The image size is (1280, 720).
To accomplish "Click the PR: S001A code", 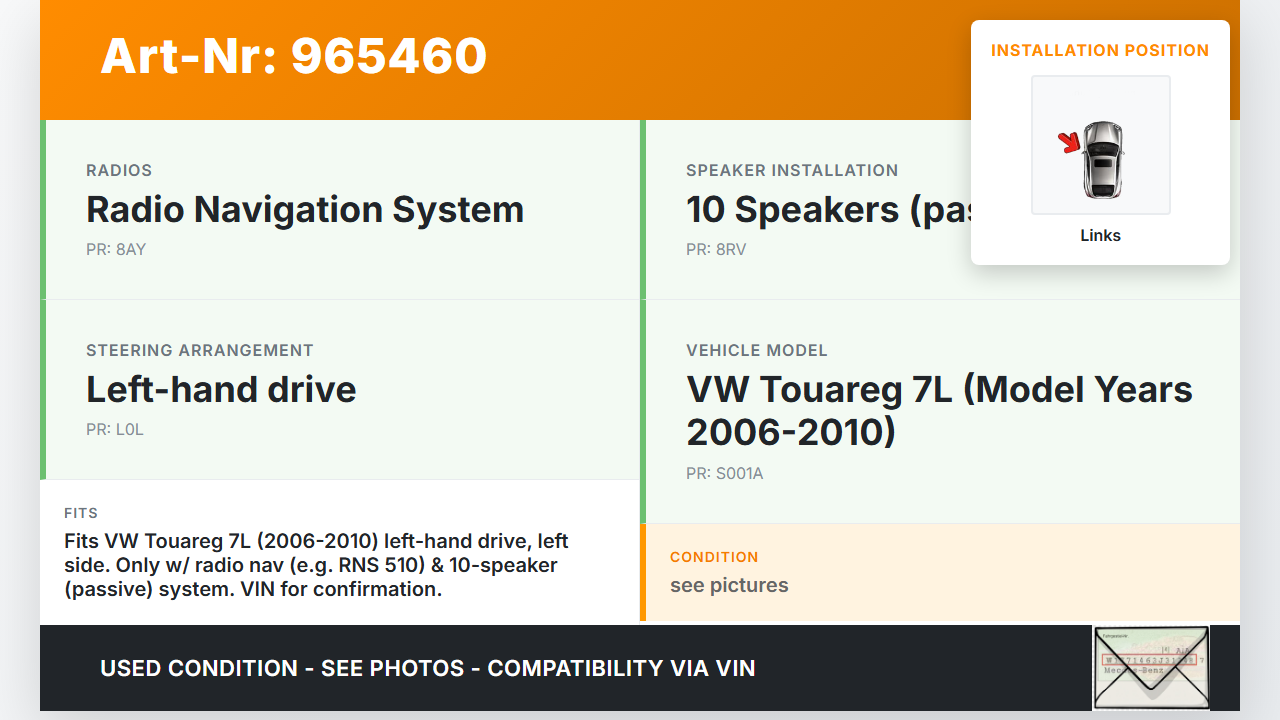I will pos(724,474).
